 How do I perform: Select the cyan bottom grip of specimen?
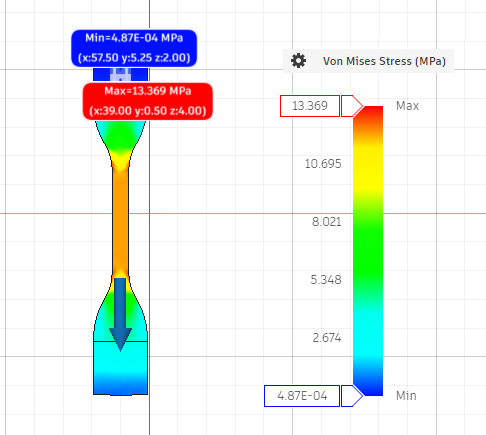120,368
